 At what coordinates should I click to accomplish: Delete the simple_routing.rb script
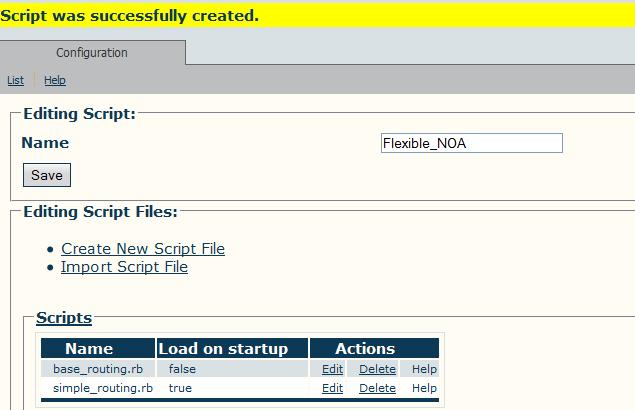[x=377, y=388]
